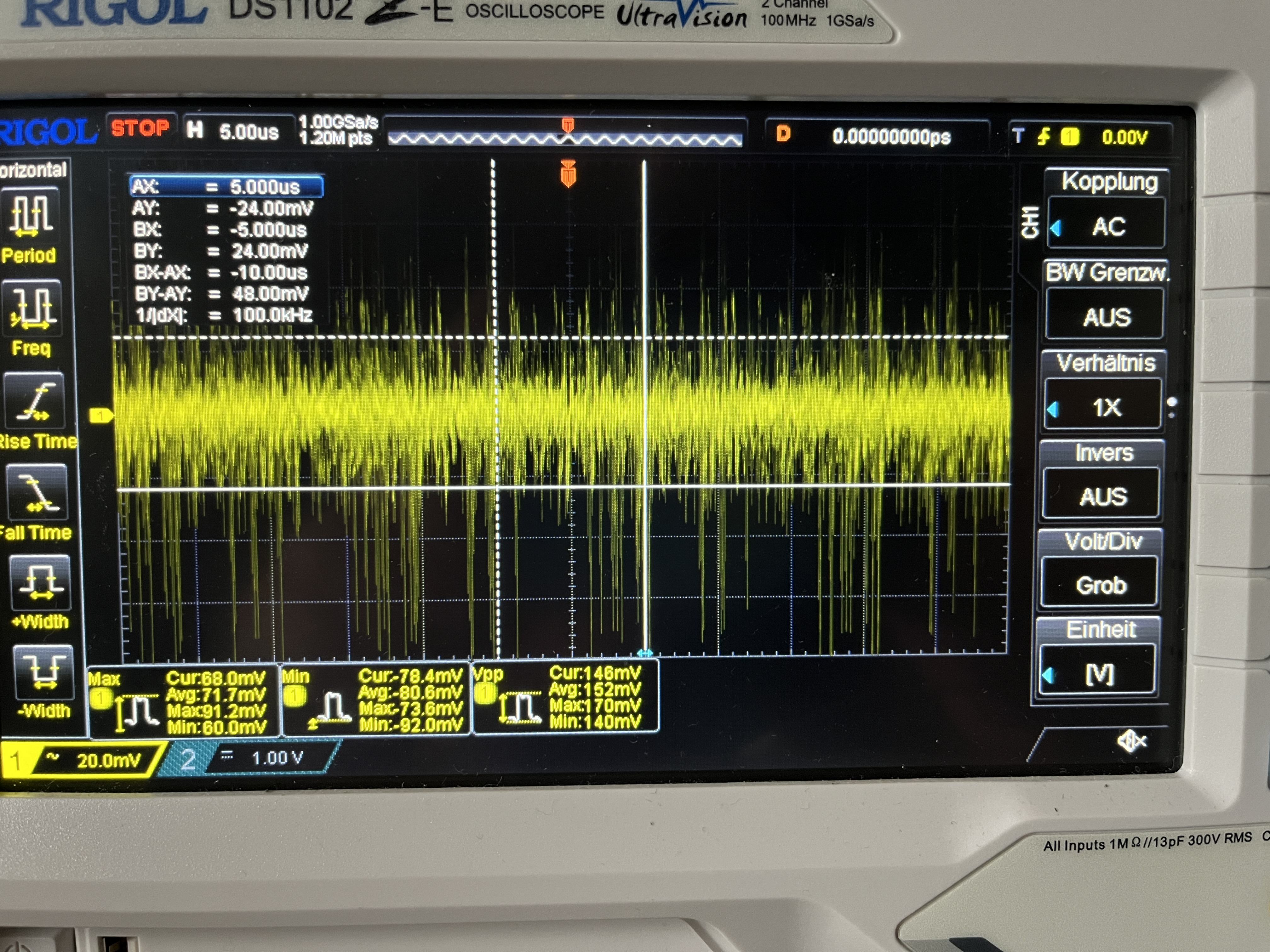Select channel 1 20.0mV tab
The image size is (1270, 952).
(x=86, y=760)
